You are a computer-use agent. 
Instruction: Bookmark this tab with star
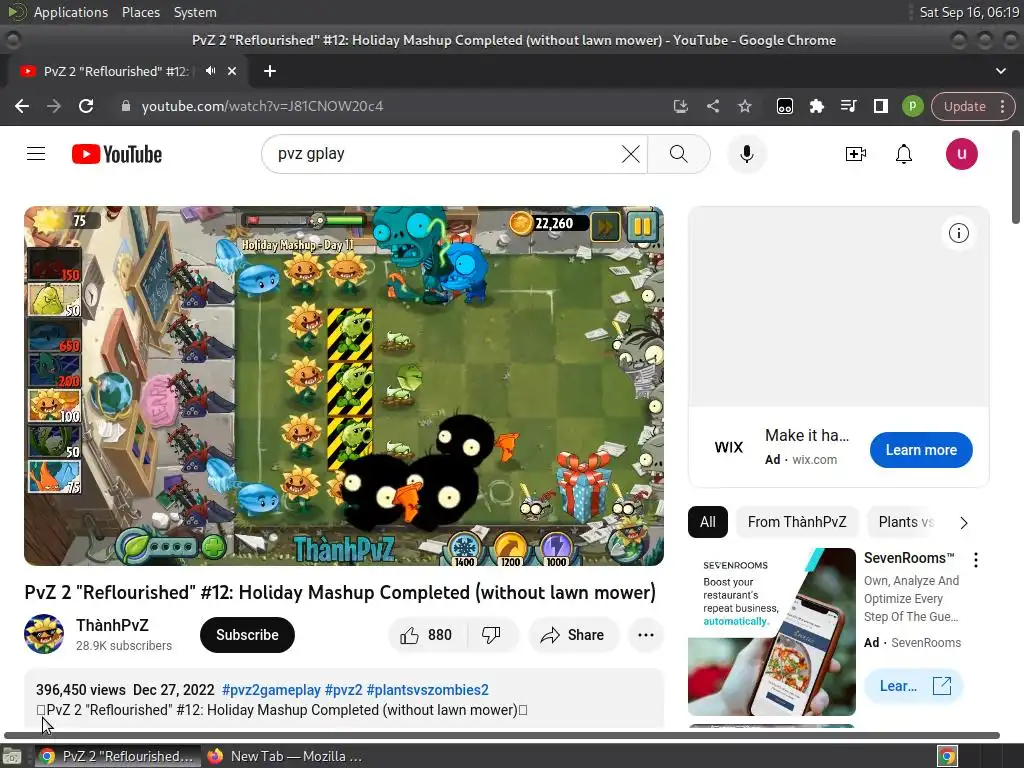[x=744, y=106]
